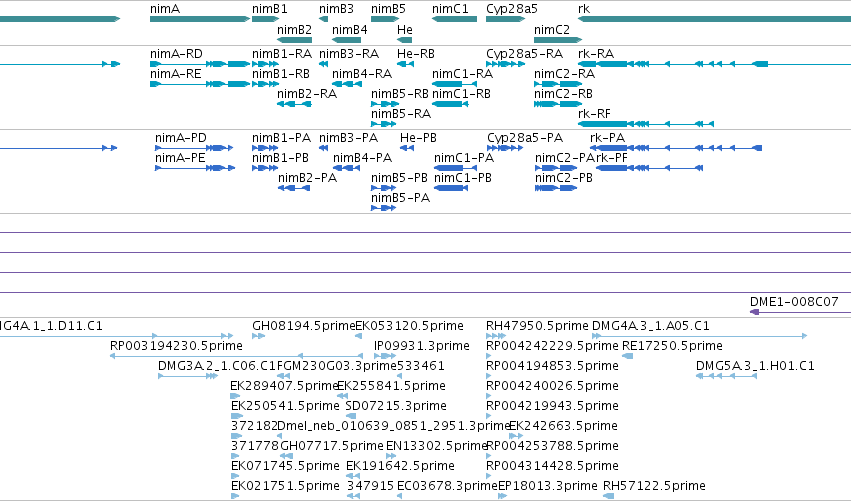Select protein nimA-PD
The image size is (851, 501).
pos(194,148)
